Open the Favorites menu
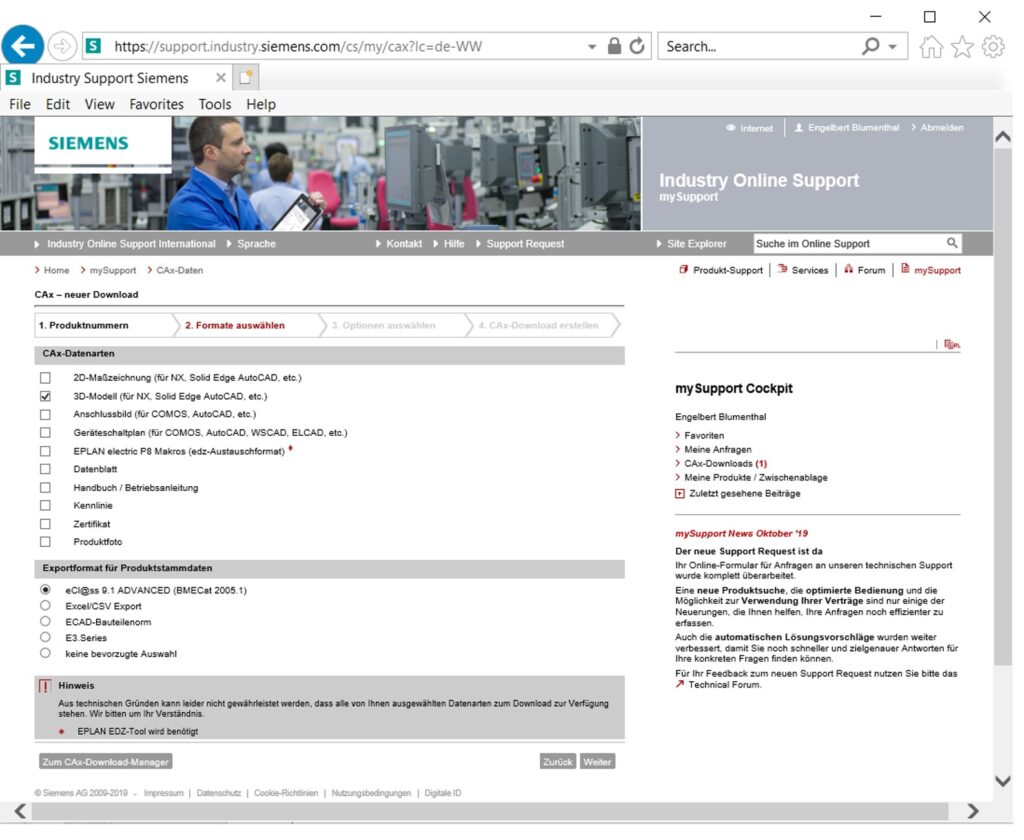This screenshot has width=1024, height=840. 157,105
